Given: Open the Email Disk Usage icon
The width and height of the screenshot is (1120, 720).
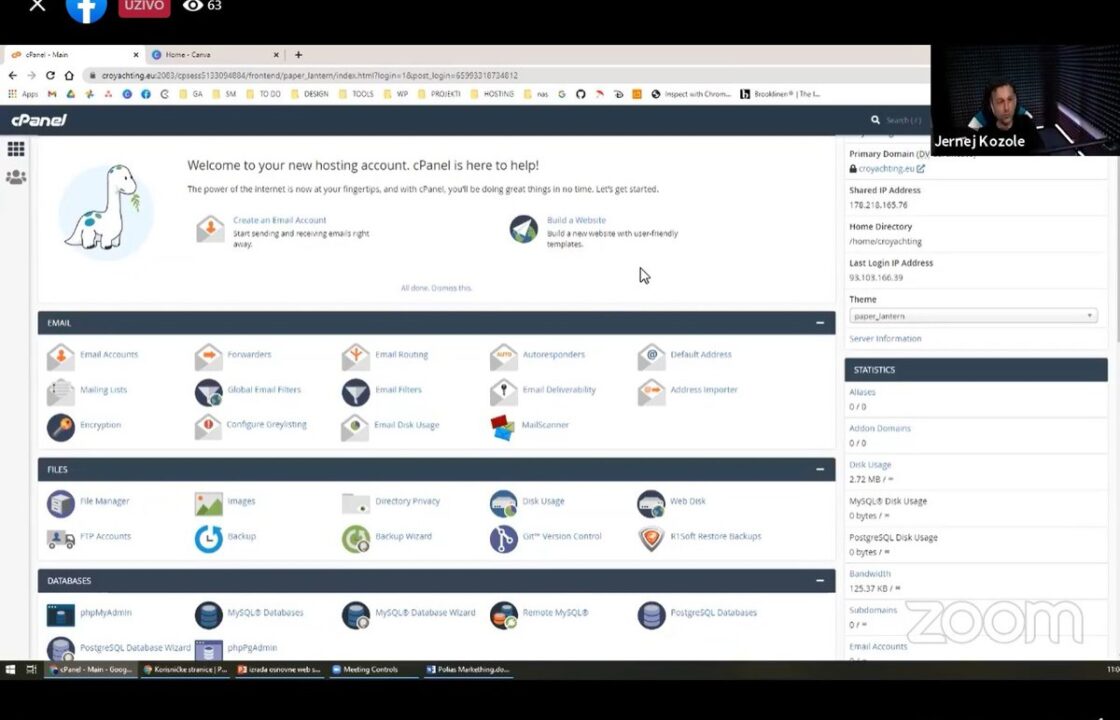Looking at the screenshot, I should 355,426.
